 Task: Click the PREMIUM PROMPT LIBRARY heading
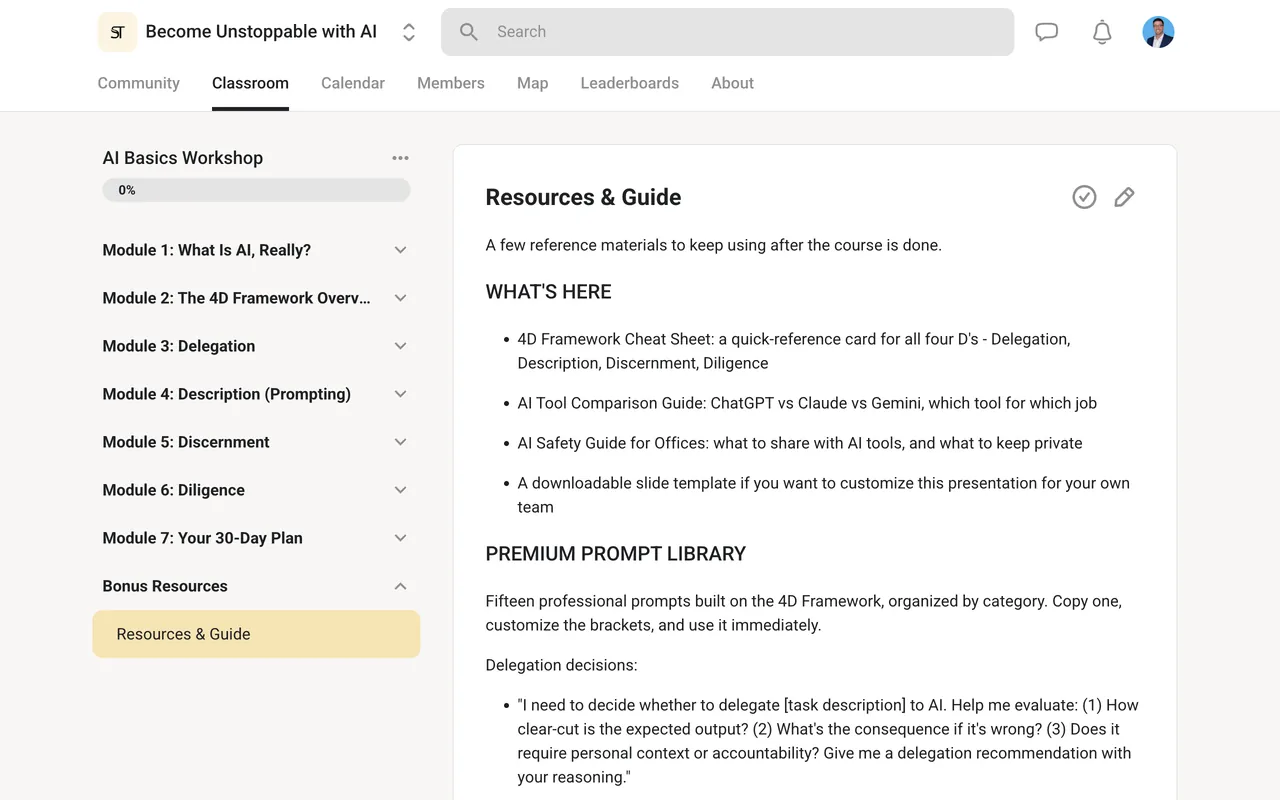616,554
